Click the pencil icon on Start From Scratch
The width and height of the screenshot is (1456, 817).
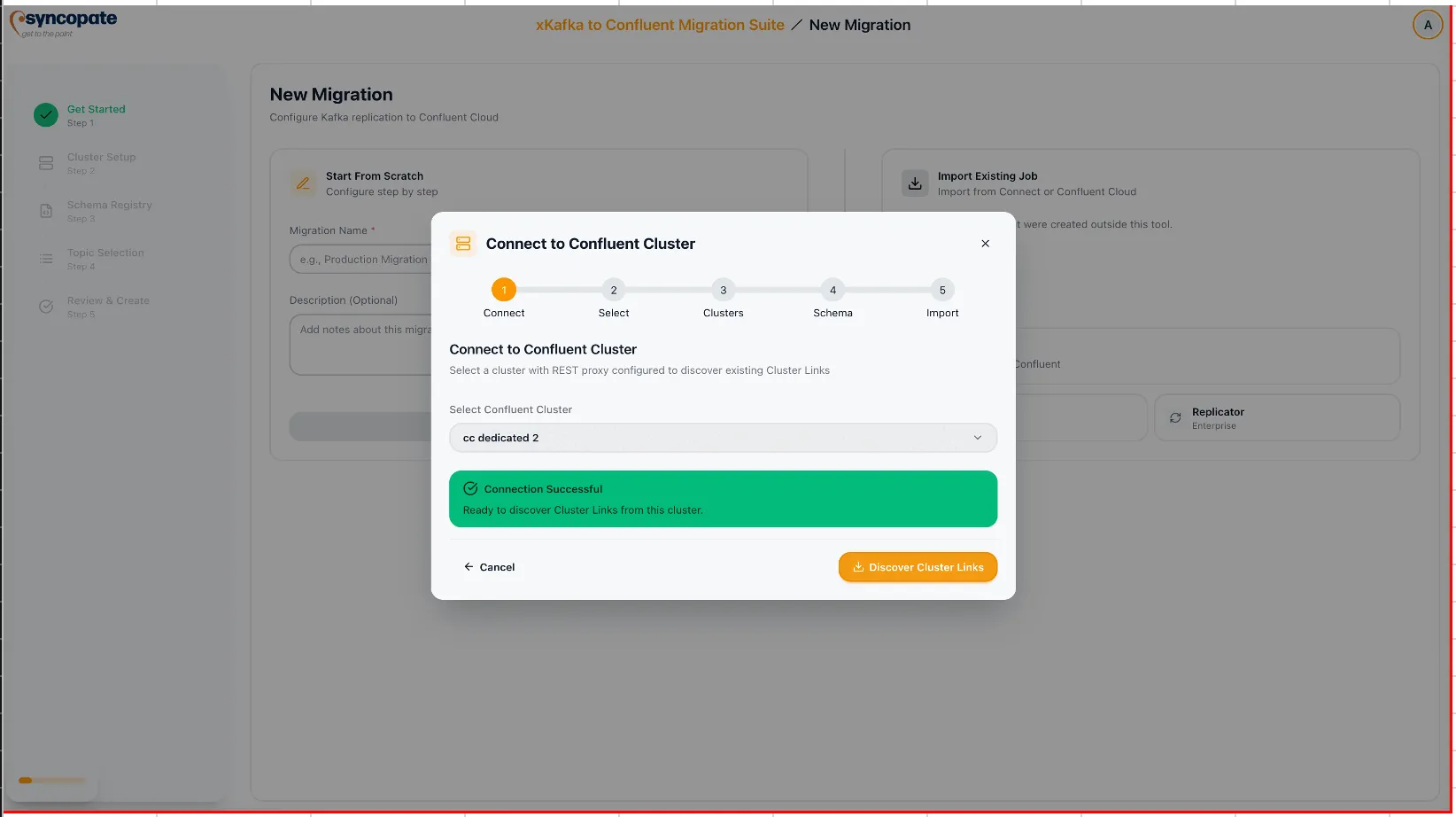click(x=303, y=183)
